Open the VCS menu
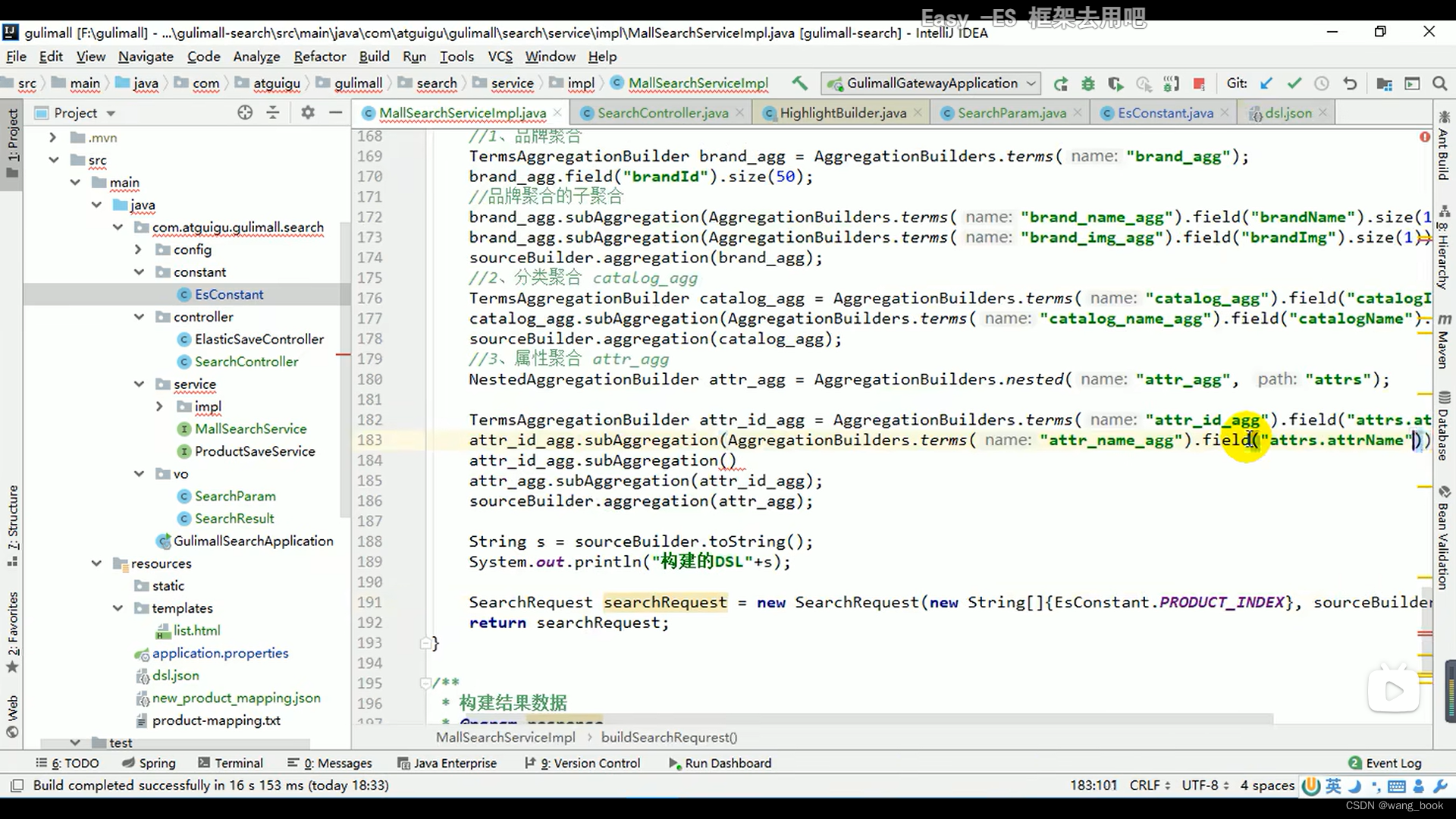This screenshot has height=819, width=1456. point(500,56)
